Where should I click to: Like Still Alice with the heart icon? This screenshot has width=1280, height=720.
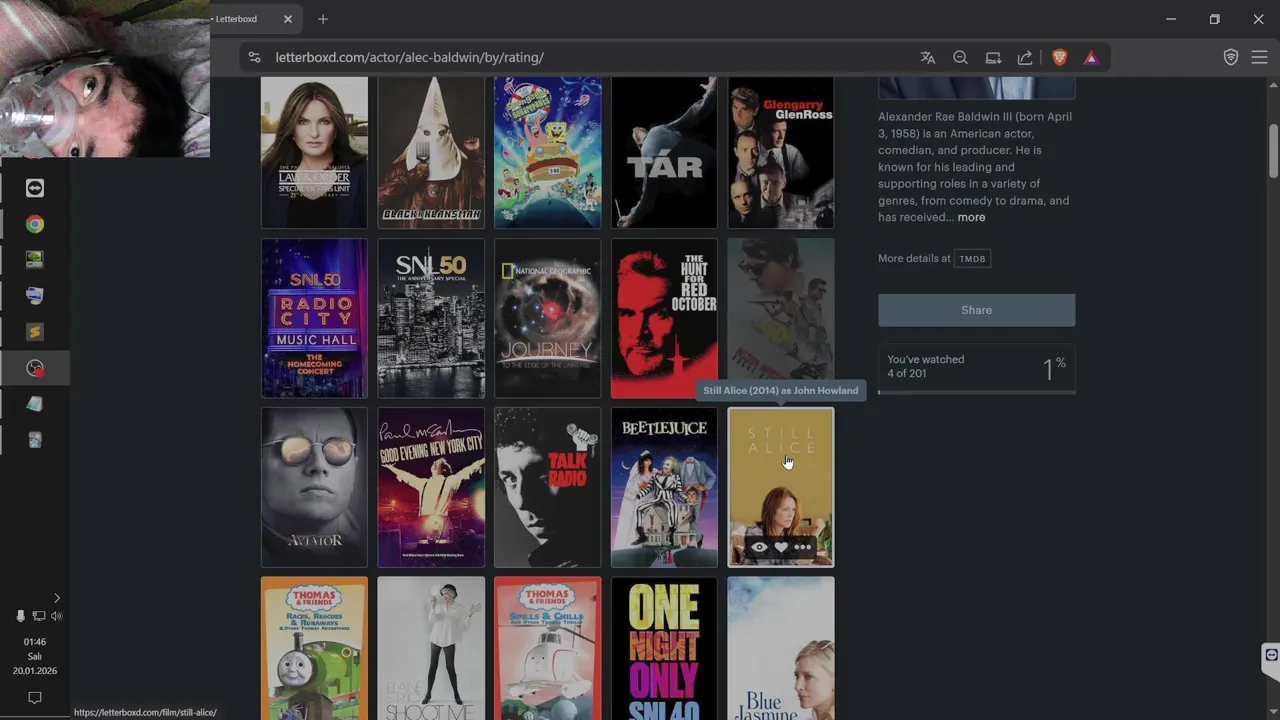(781, 547)
